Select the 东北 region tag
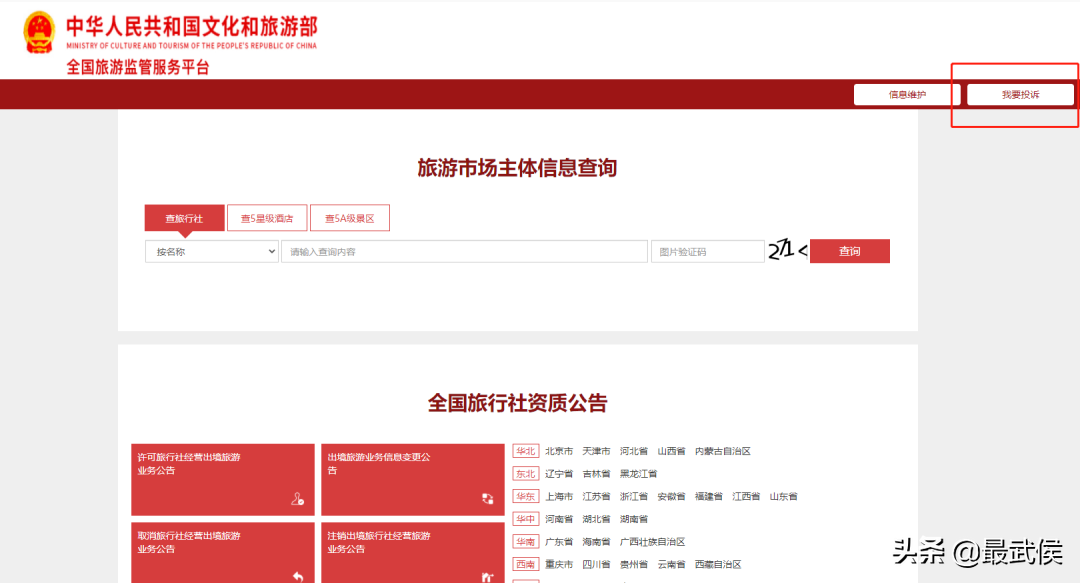This screenshot has width=1080, height=583. coord(526,474)
